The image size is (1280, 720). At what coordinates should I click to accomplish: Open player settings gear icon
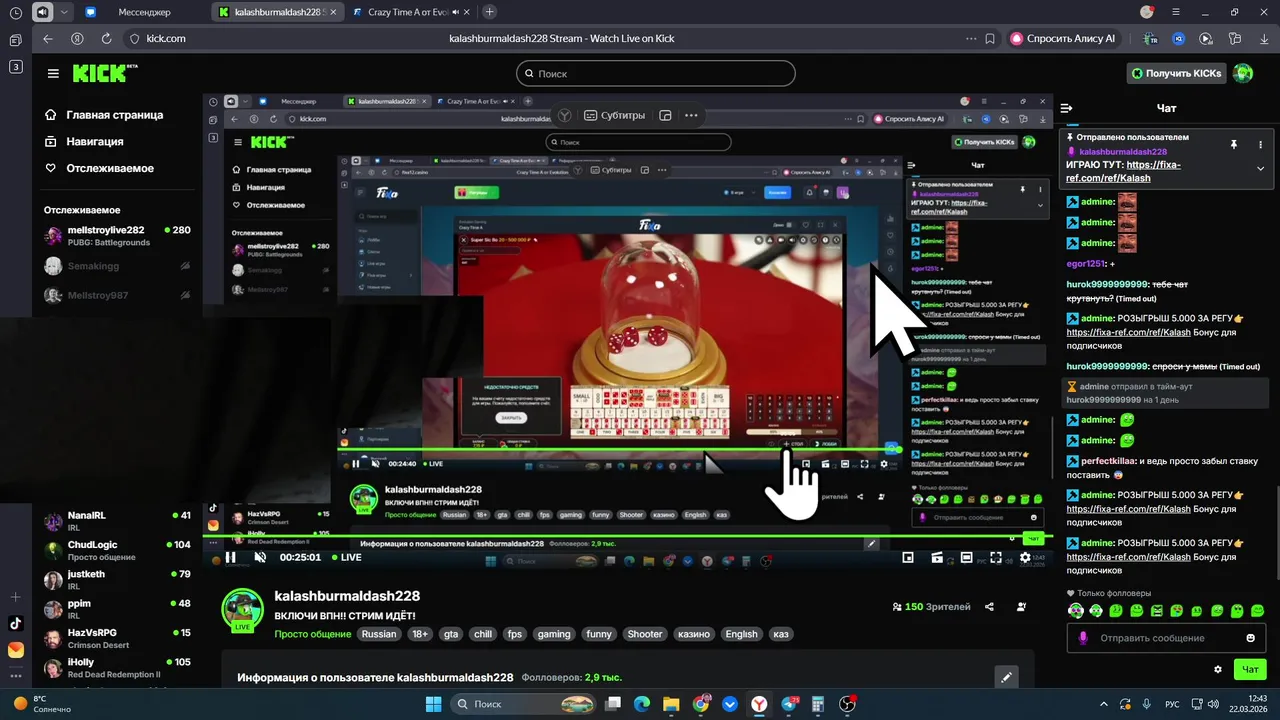[x=1025, y=558]
